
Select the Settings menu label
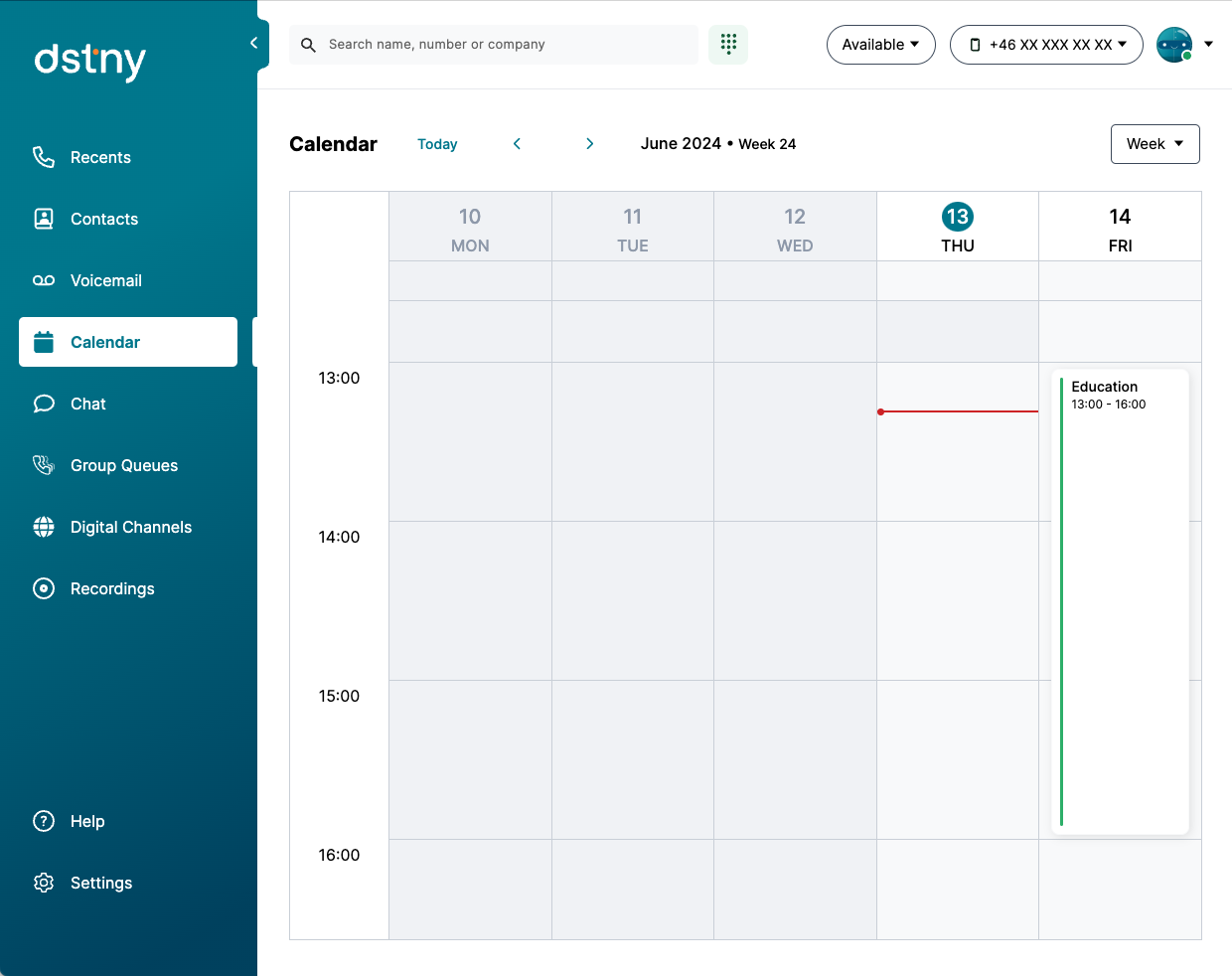(101, 883)
